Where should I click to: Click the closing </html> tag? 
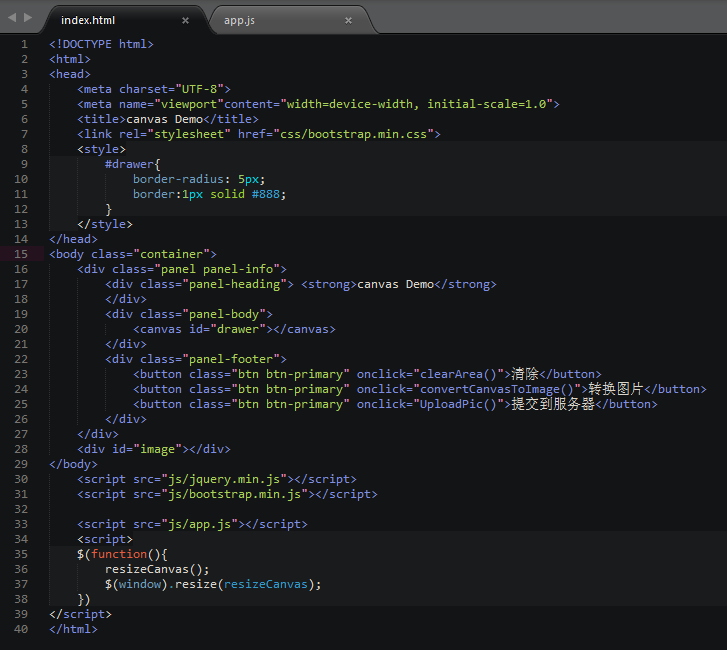73,629
